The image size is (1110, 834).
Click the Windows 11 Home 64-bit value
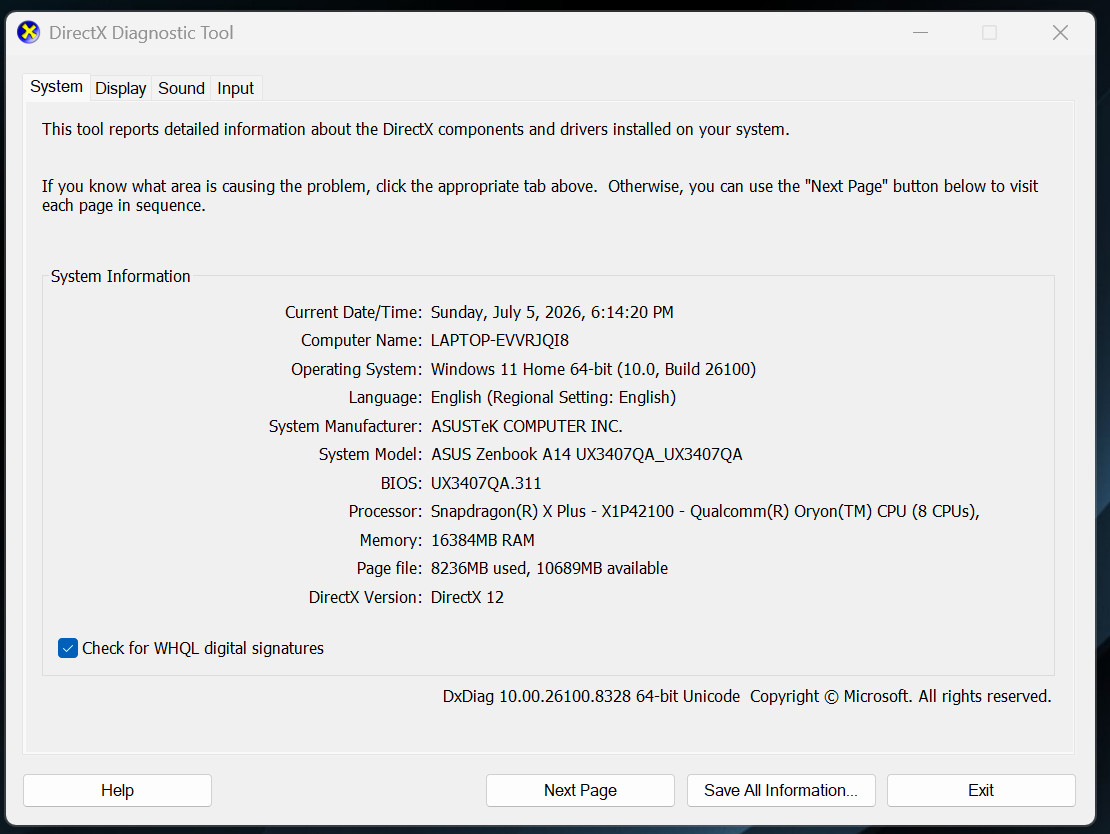point(593,370)
